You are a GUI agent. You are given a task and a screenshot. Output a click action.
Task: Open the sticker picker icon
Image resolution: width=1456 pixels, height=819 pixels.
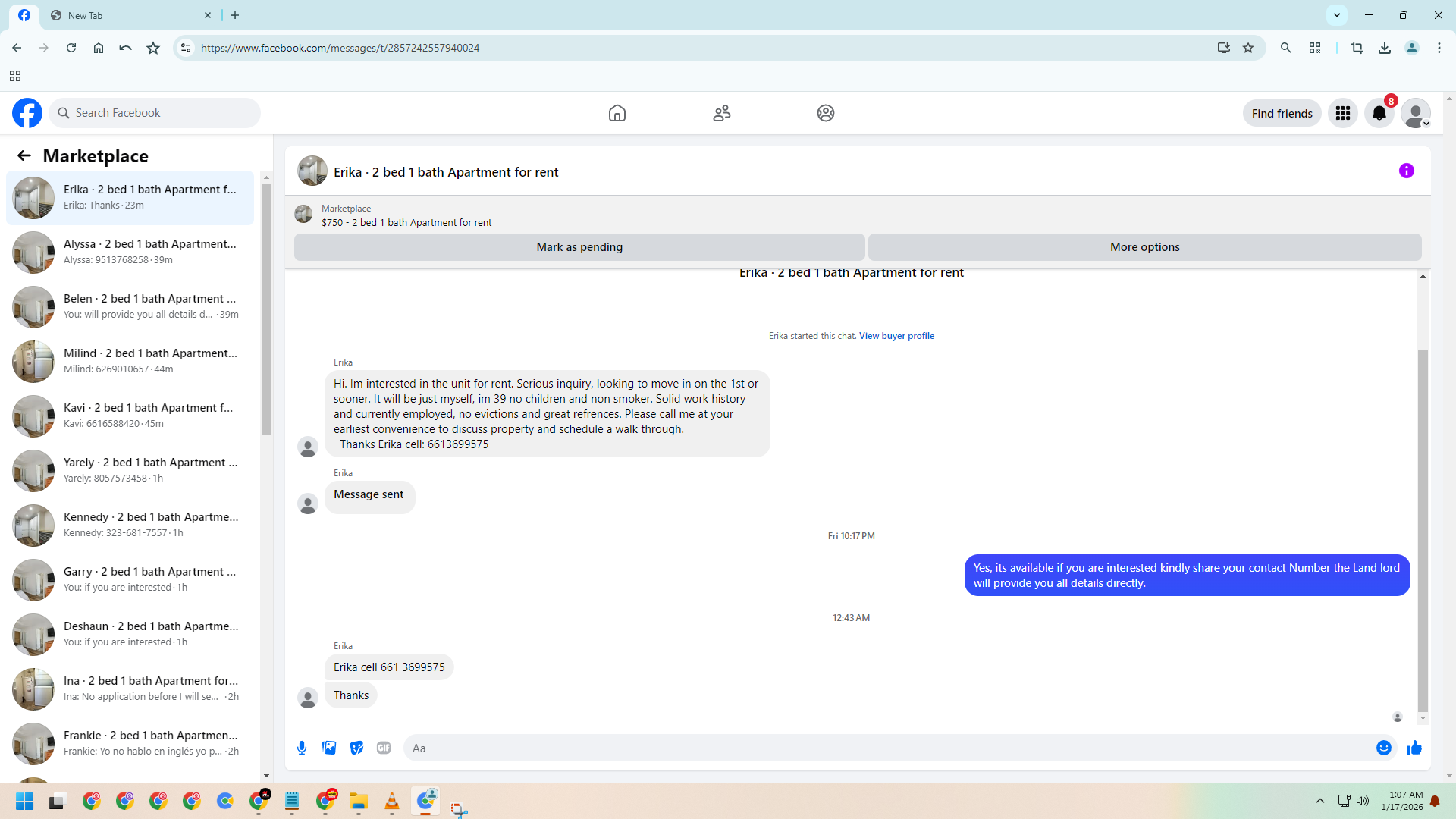[x=356, y=748]
